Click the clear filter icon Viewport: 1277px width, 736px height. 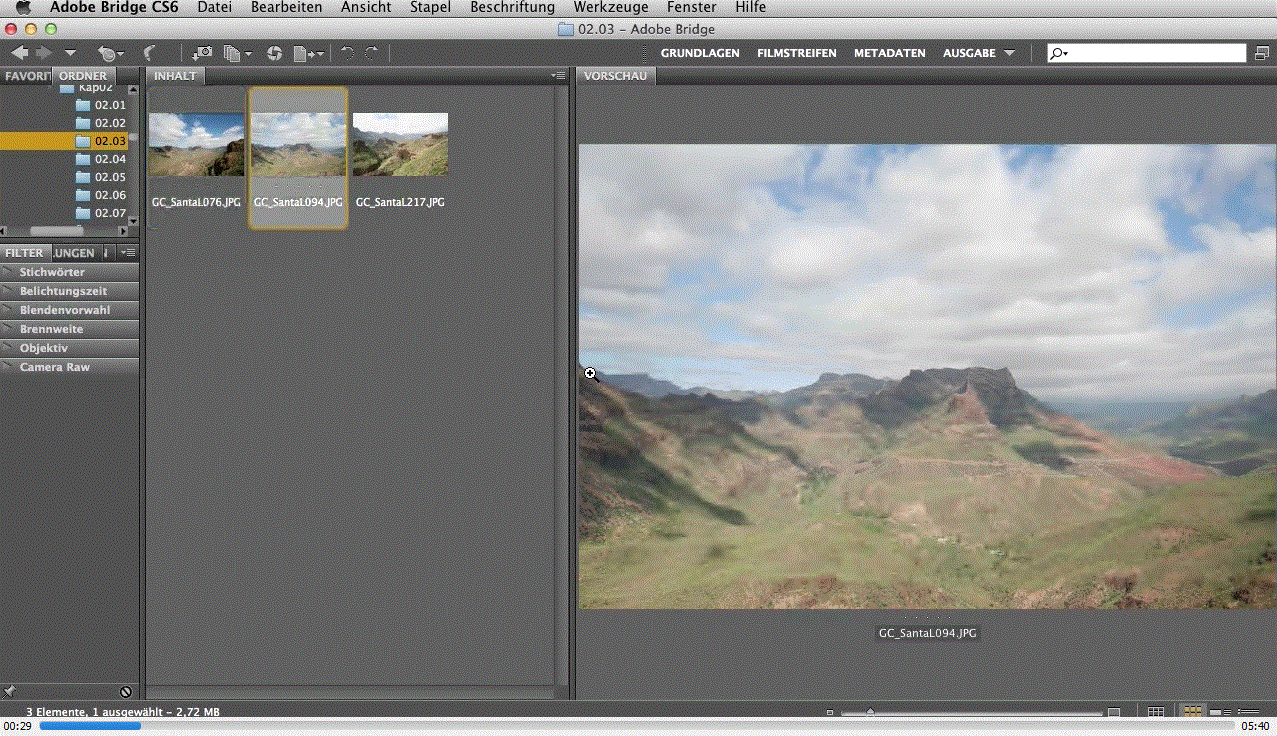point(126,691)
